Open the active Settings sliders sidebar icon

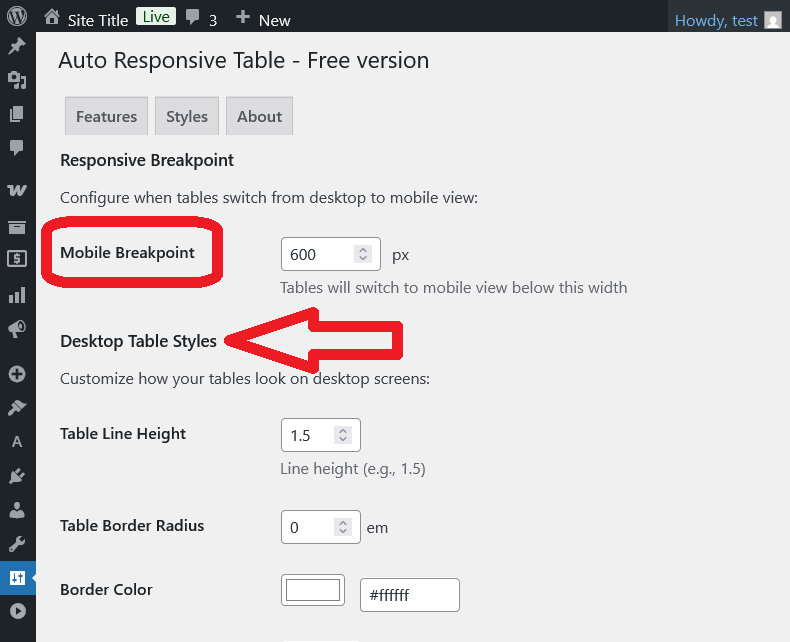point(17,578)
